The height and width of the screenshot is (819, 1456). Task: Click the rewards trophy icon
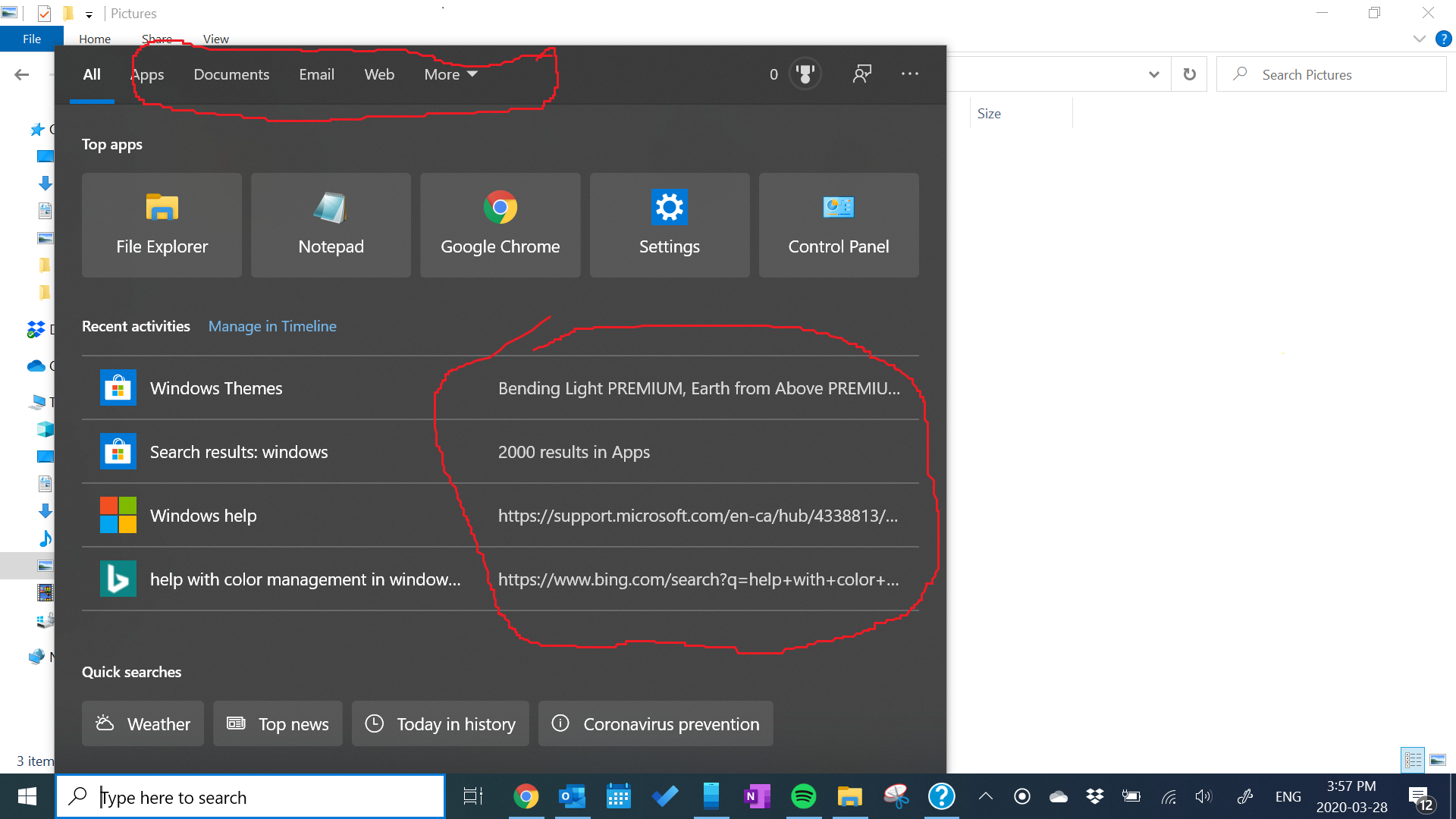click(805, 74)
